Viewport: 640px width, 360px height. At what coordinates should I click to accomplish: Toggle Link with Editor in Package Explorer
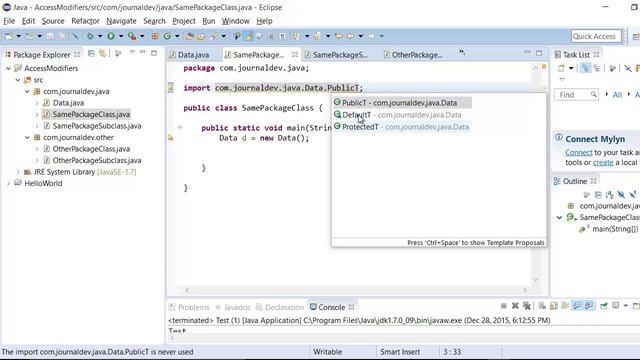pyautogui.click(x=102, y=53)
